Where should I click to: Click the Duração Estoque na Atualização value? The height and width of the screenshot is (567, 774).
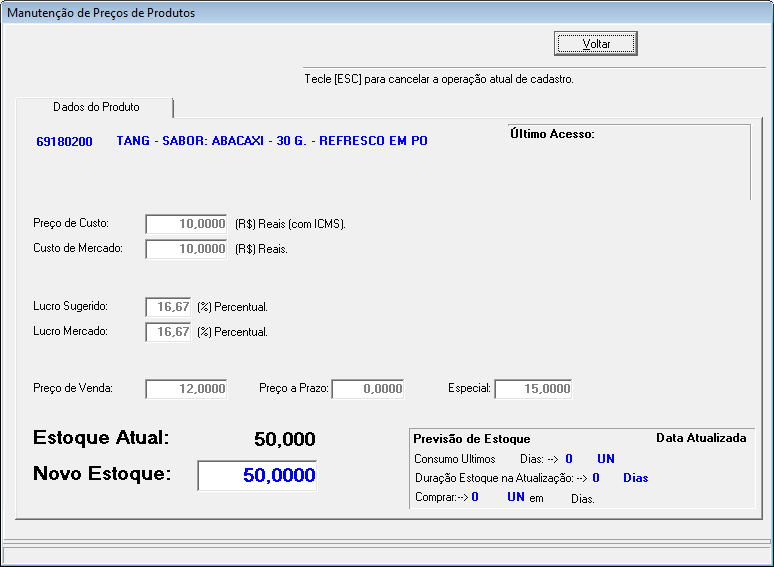click(596, 478)
